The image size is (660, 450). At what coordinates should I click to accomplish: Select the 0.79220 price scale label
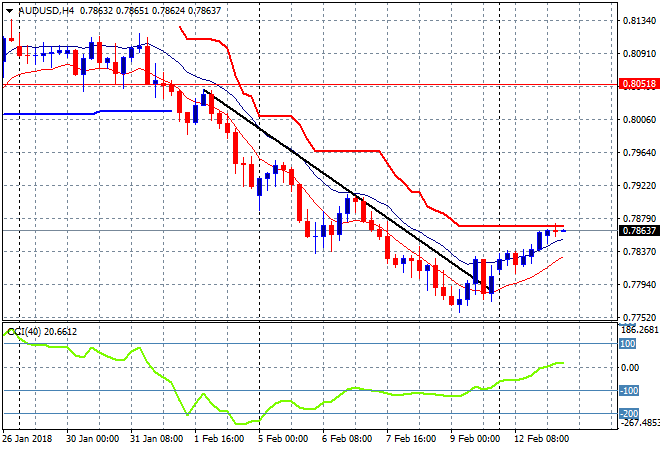point(639,186)
